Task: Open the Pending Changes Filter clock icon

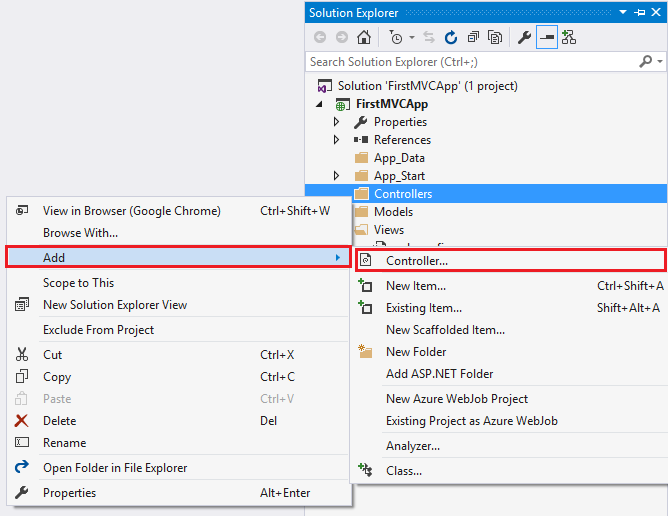Action: (x=396, y=37)
